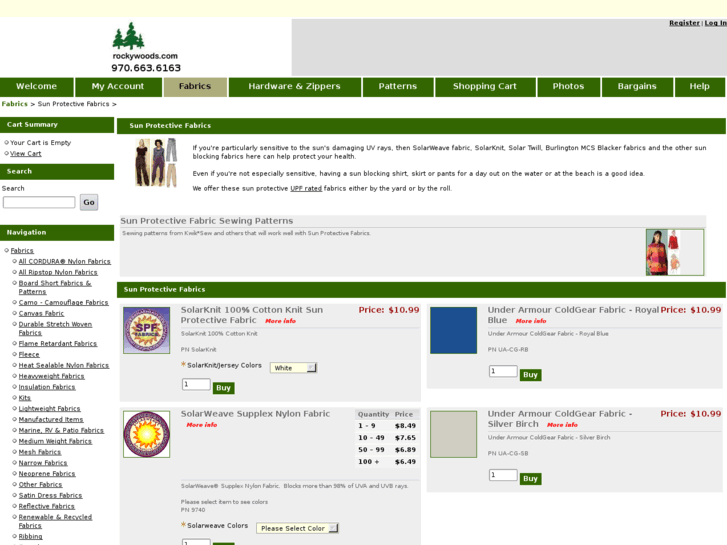Open Camo - Camouflage Fabrics link

coord(64,302)
